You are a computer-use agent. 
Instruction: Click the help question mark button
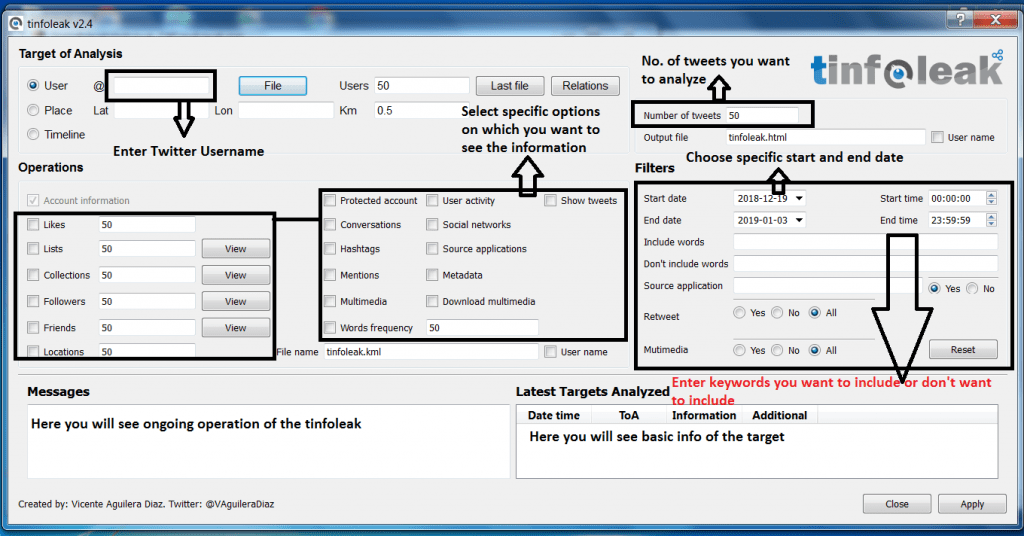(x=960, y=20)
